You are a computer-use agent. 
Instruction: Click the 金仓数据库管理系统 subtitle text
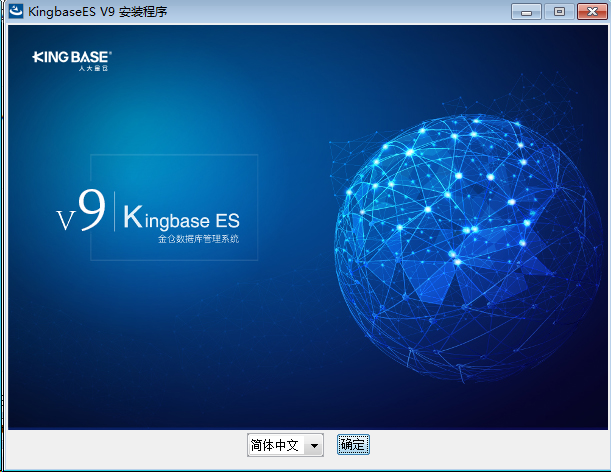click(198, 241)
